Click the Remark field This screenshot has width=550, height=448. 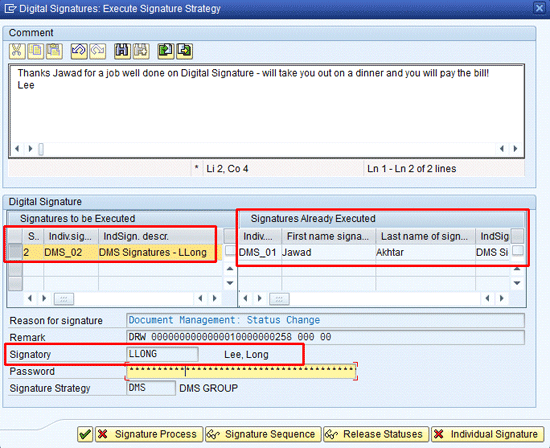tap(325, 337)
